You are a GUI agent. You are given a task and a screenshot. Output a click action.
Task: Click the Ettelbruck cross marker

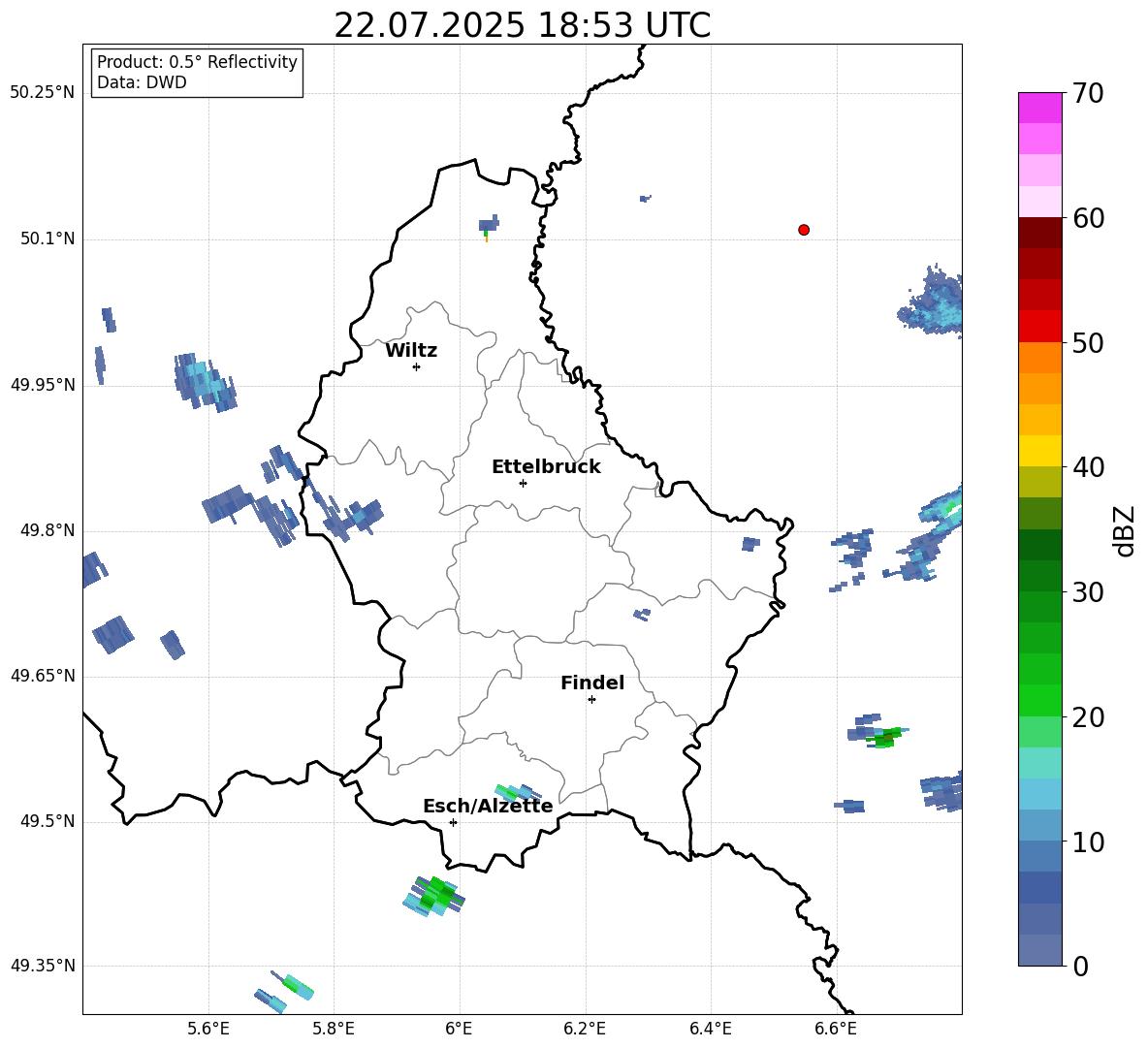523,483
